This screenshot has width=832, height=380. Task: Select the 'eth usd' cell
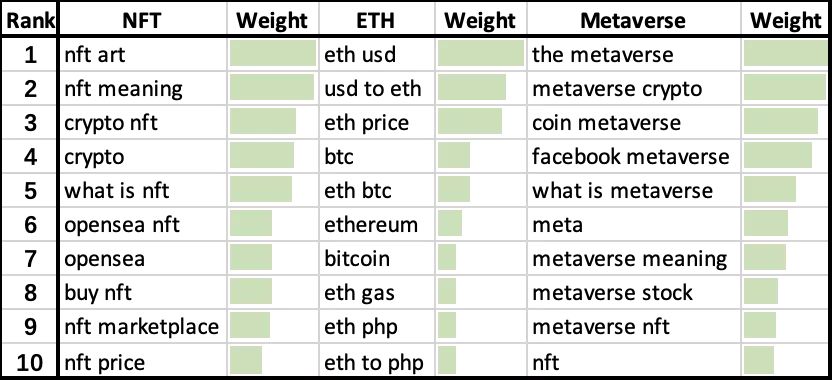[x=376, y=54]
